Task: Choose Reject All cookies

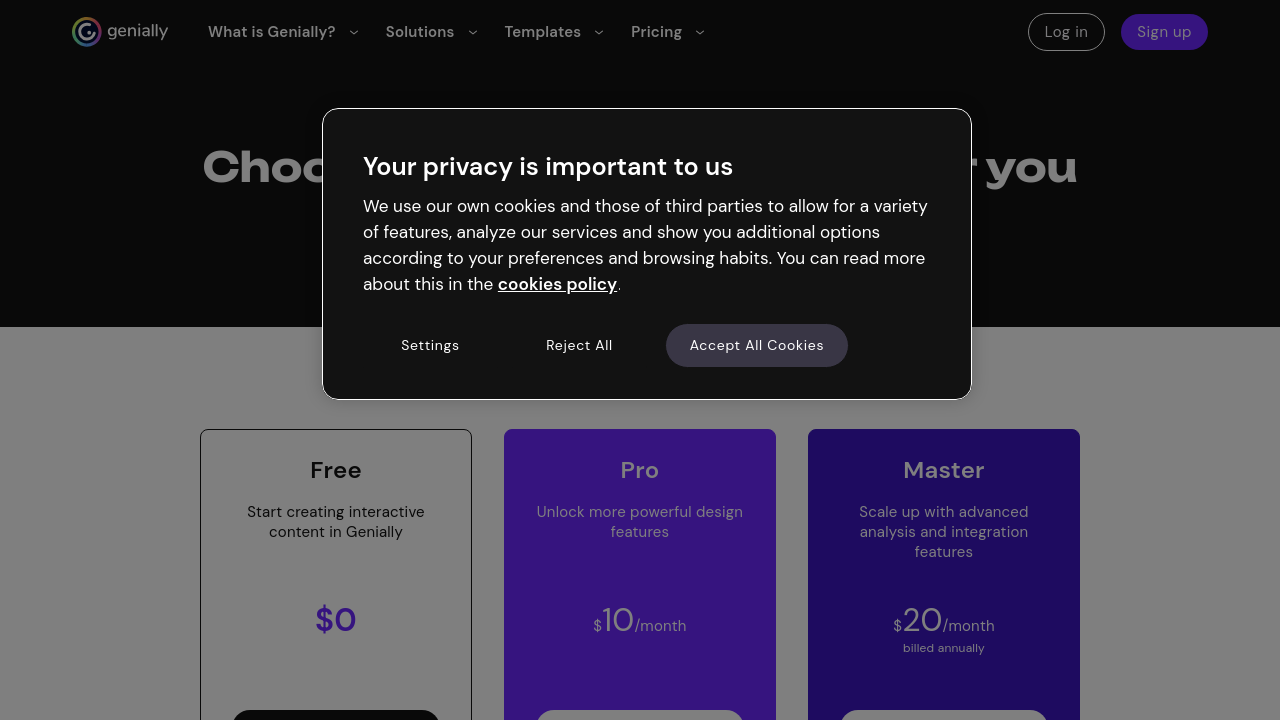Action: [579, 345]
